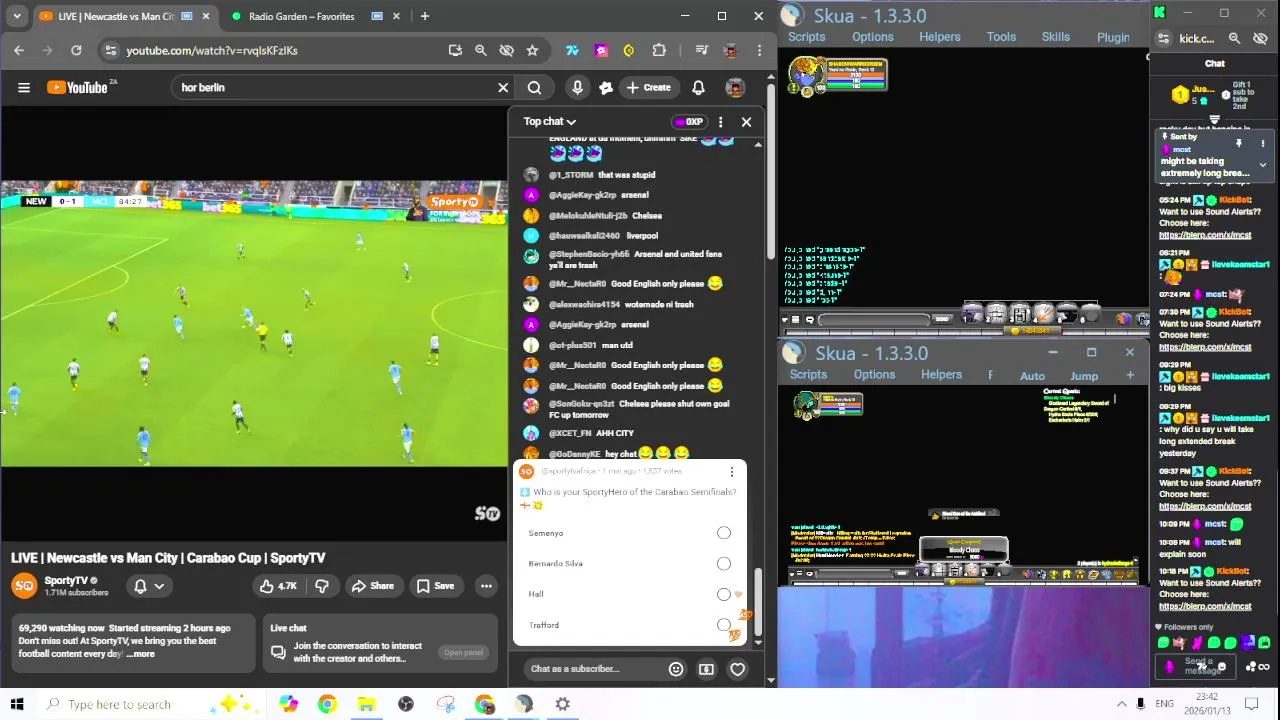Screen dimensions: 1280x720
Task: Open Tools menu in top Skua window
Action: (1001, 37)
